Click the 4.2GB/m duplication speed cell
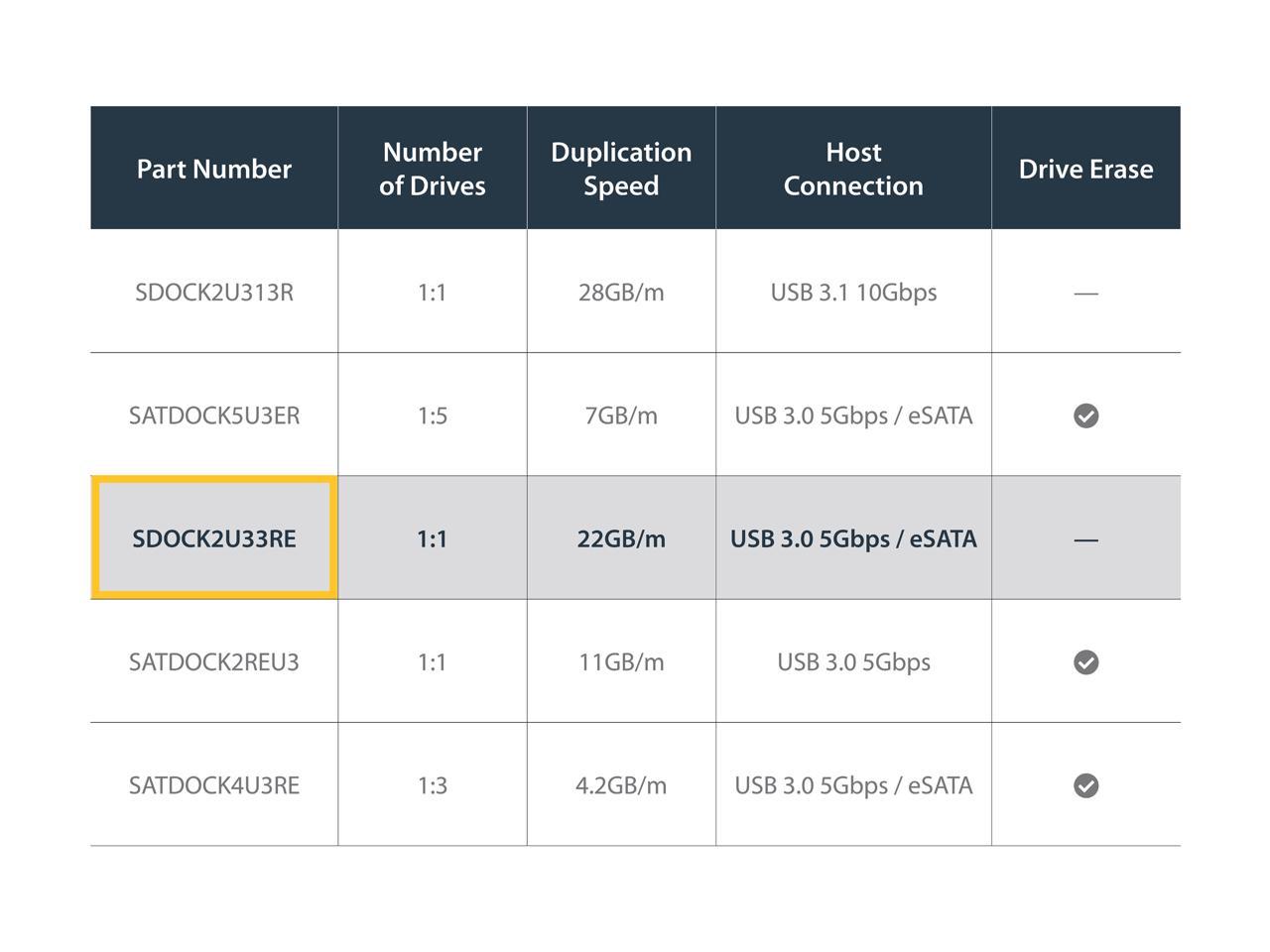 (x=621, y=785)
